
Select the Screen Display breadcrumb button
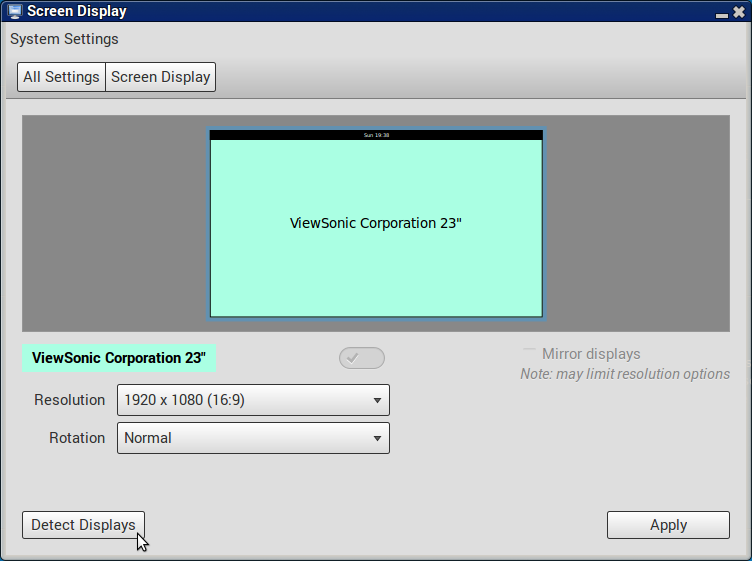(160, 77)
